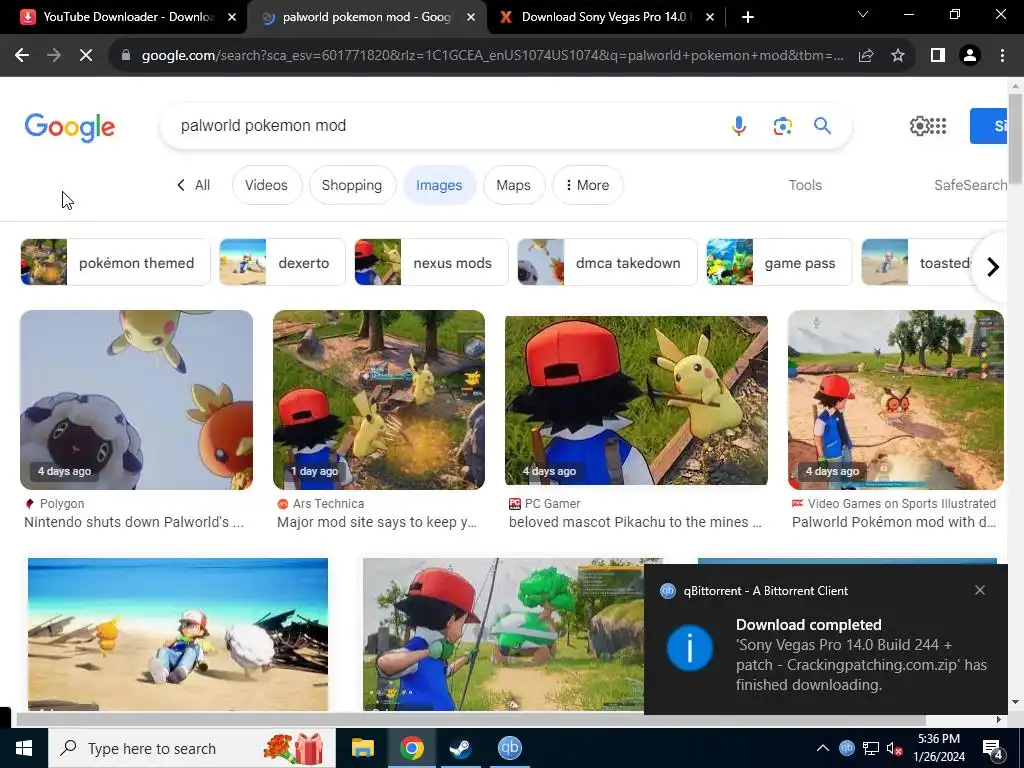
Task: Open qBittorrent from the taskbar
Action: click(509, 748)
